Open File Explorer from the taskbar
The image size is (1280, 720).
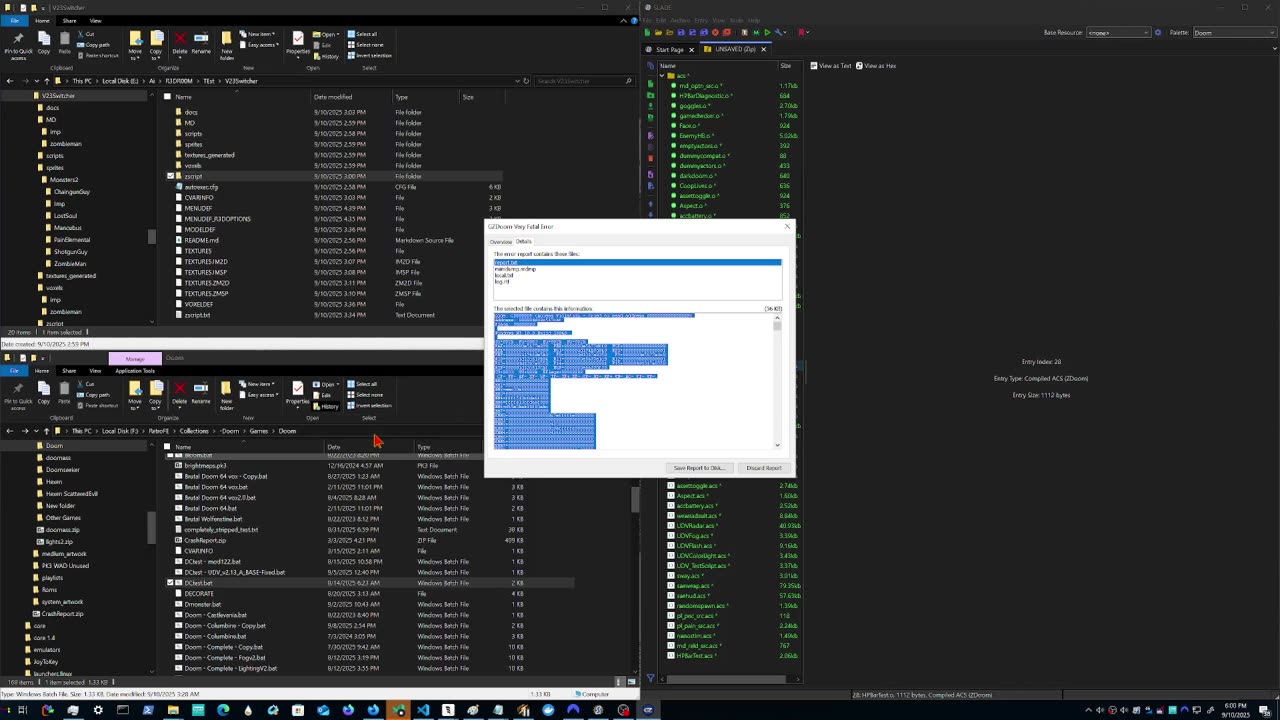[173, 710]
